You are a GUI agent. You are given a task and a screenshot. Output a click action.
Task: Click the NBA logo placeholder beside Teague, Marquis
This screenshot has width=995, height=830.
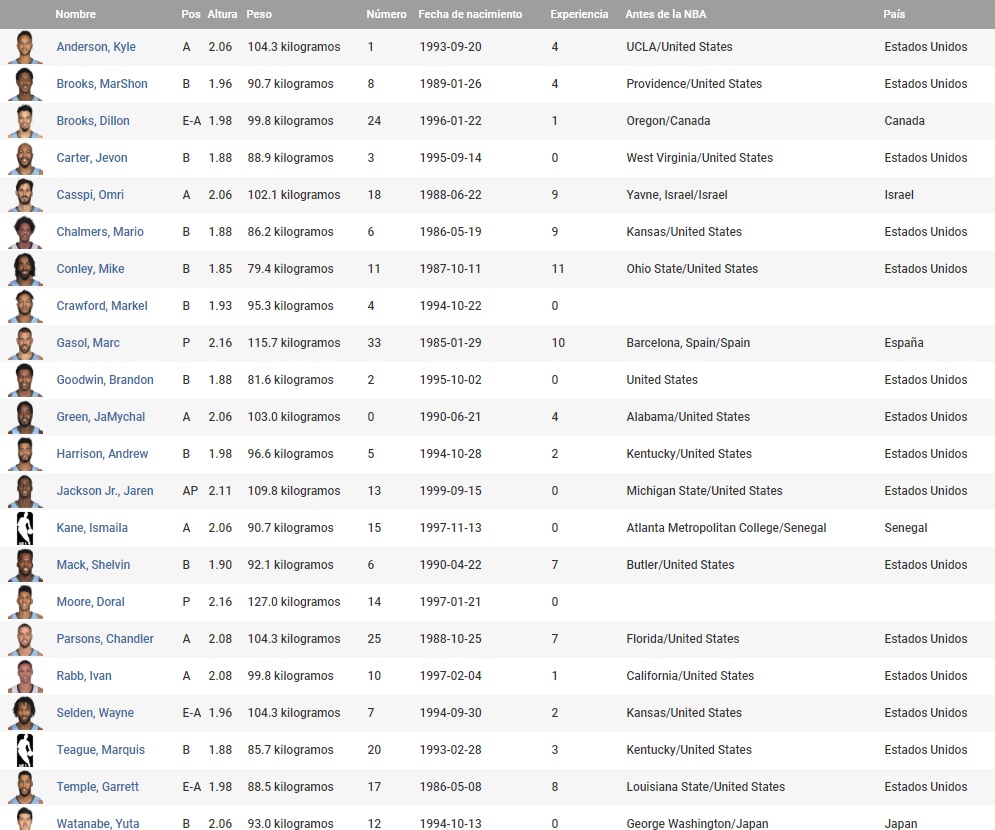click(25, 750)
